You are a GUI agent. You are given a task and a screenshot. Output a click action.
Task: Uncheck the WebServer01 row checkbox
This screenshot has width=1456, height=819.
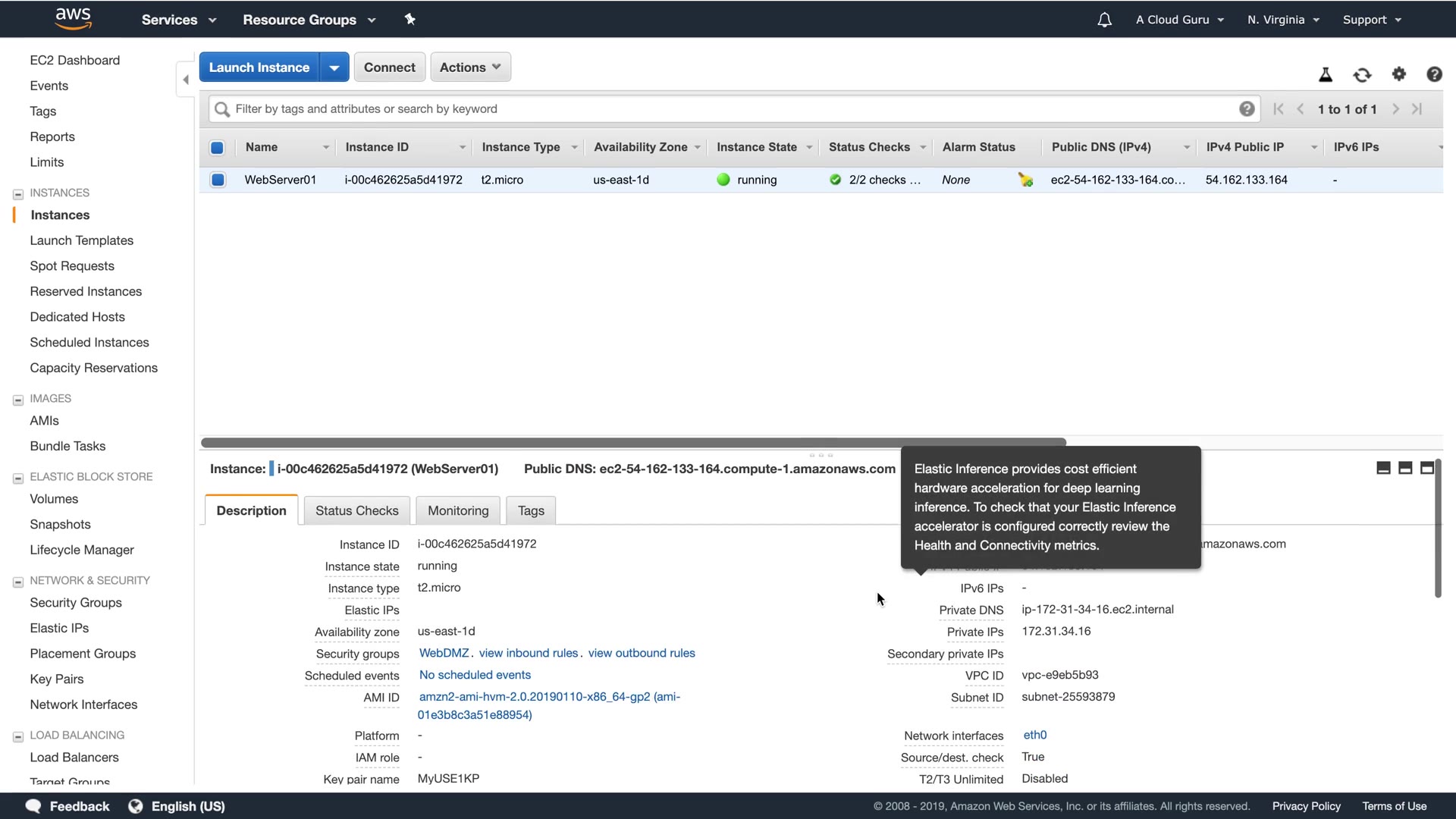(218, 180)
